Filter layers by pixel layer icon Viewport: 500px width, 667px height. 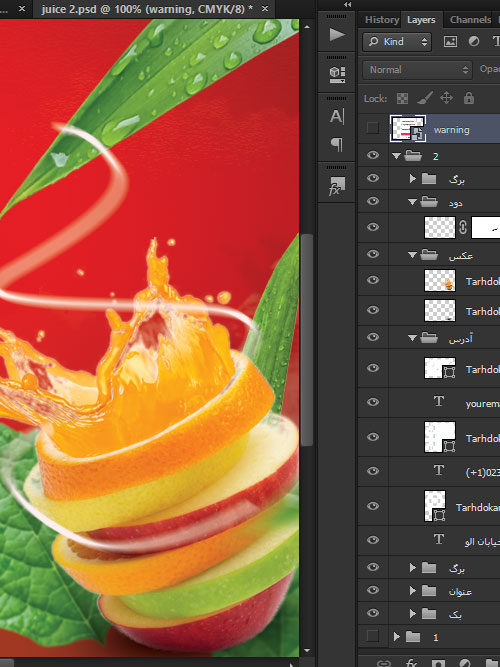450,41
